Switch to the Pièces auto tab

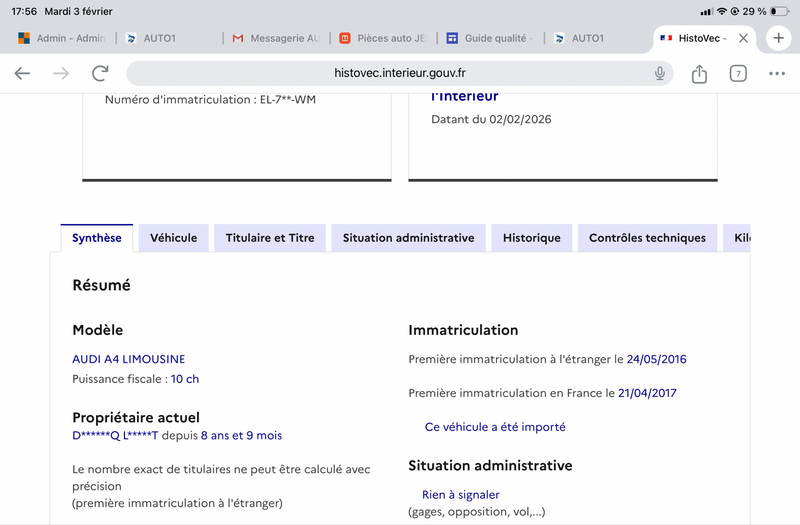(382, 38)
